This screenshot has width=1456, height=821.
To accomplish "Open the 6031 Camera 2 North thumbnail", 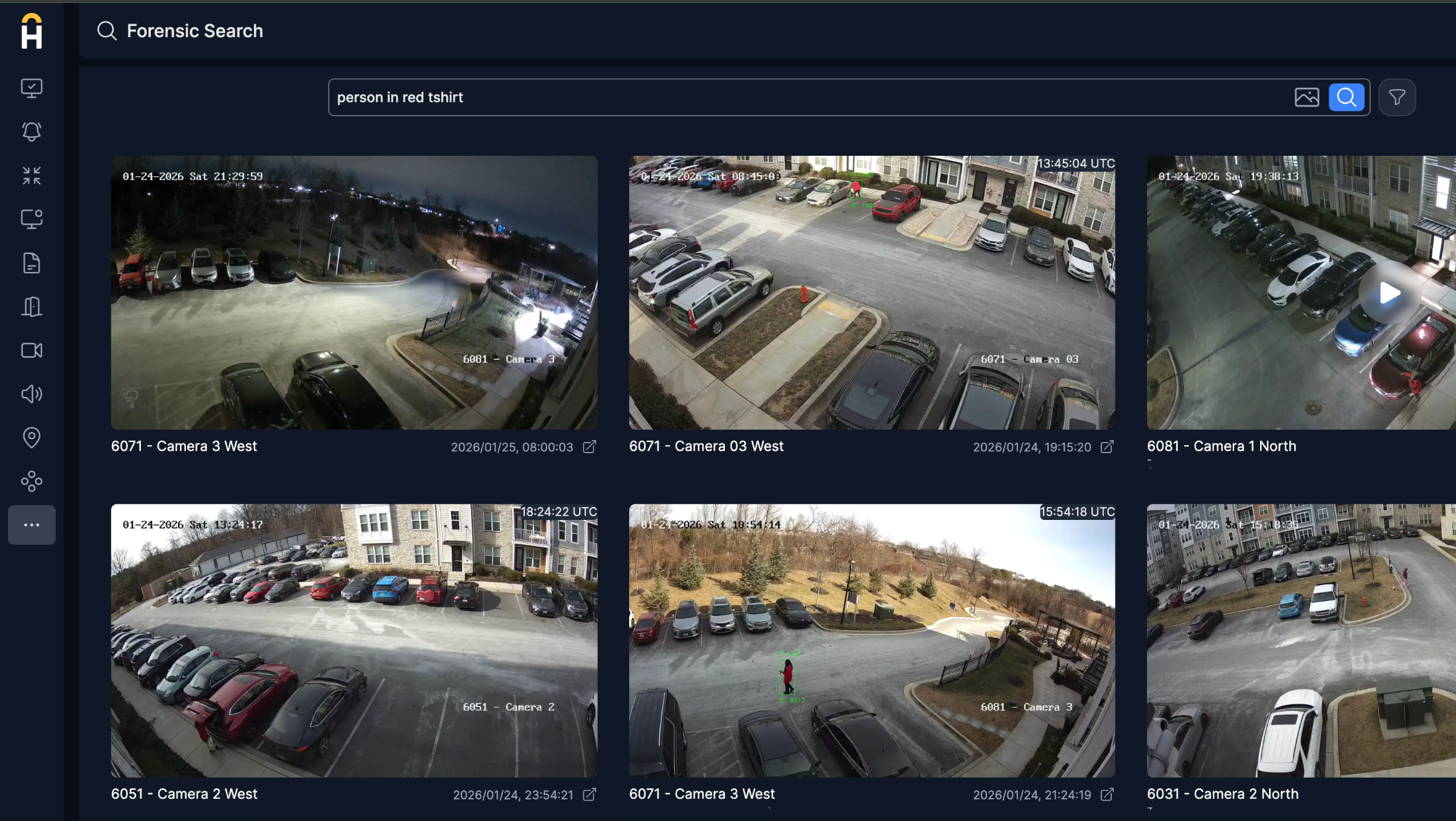I will click(x=1301, y=640).
